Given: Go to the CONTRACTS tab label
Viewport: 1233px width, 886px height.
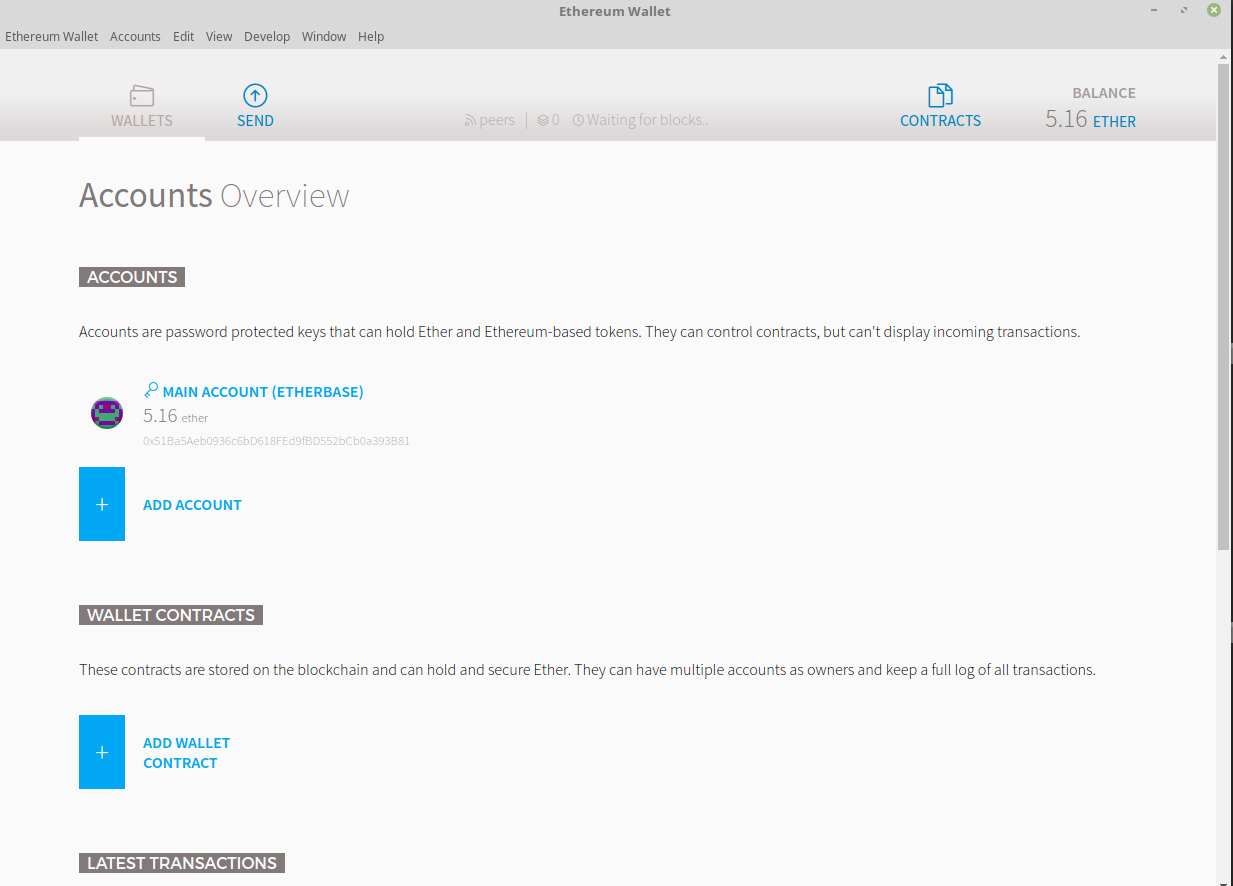Looking at the screenshot, I should [940, 121].
